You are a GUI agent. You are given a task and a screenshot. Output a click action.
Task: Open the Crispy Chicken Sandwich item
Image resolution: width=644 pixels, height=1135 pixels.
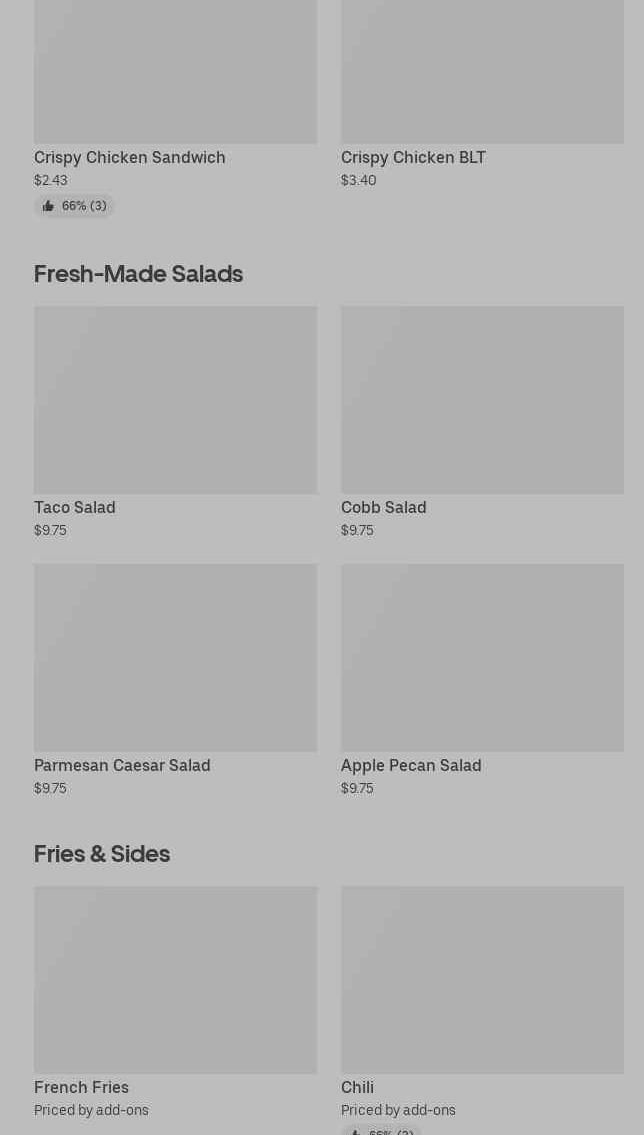click(129, 157)
